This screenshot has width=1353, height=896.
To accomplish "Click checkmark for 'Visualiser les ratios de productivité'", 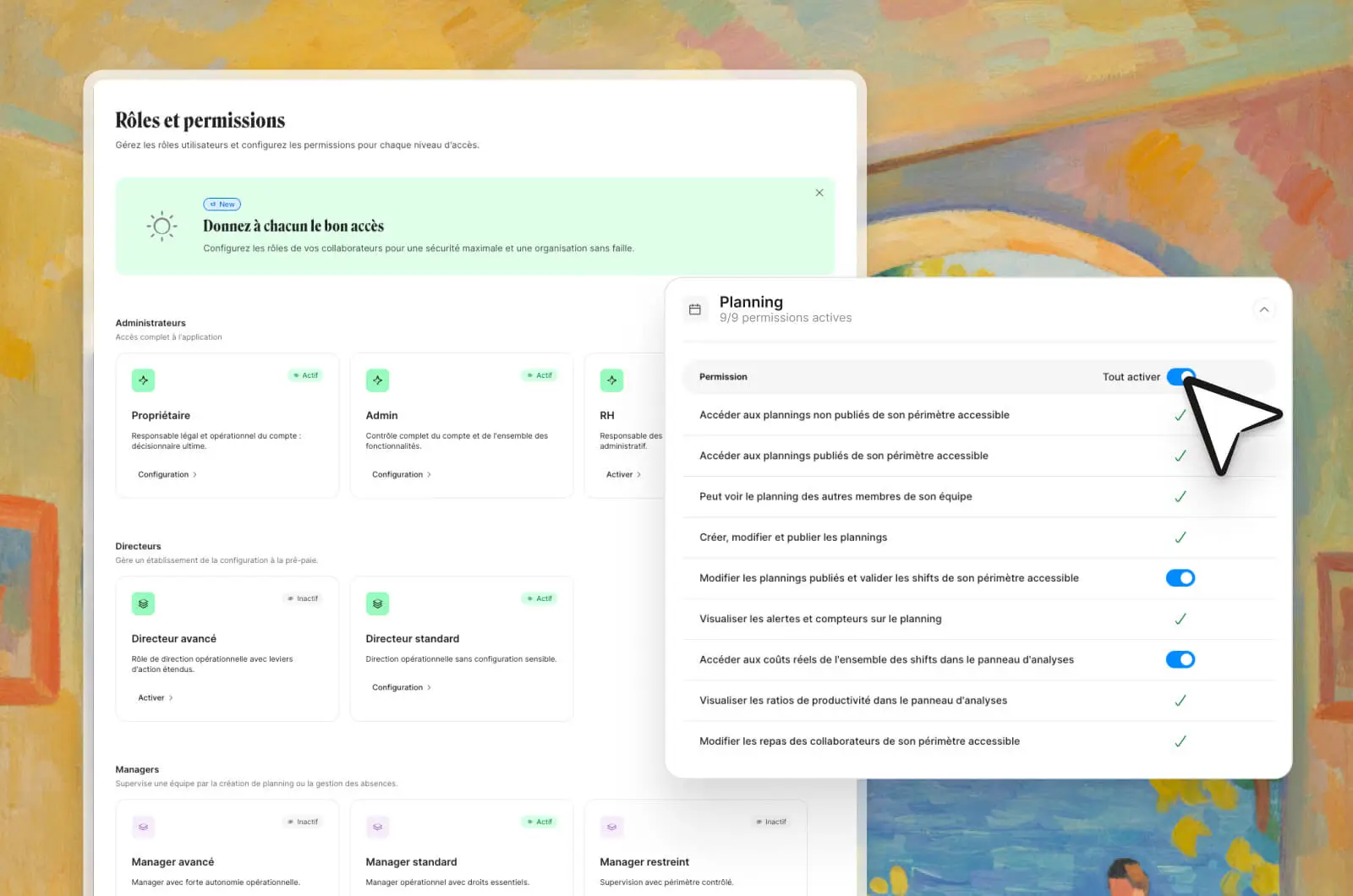I will 1180,701.
